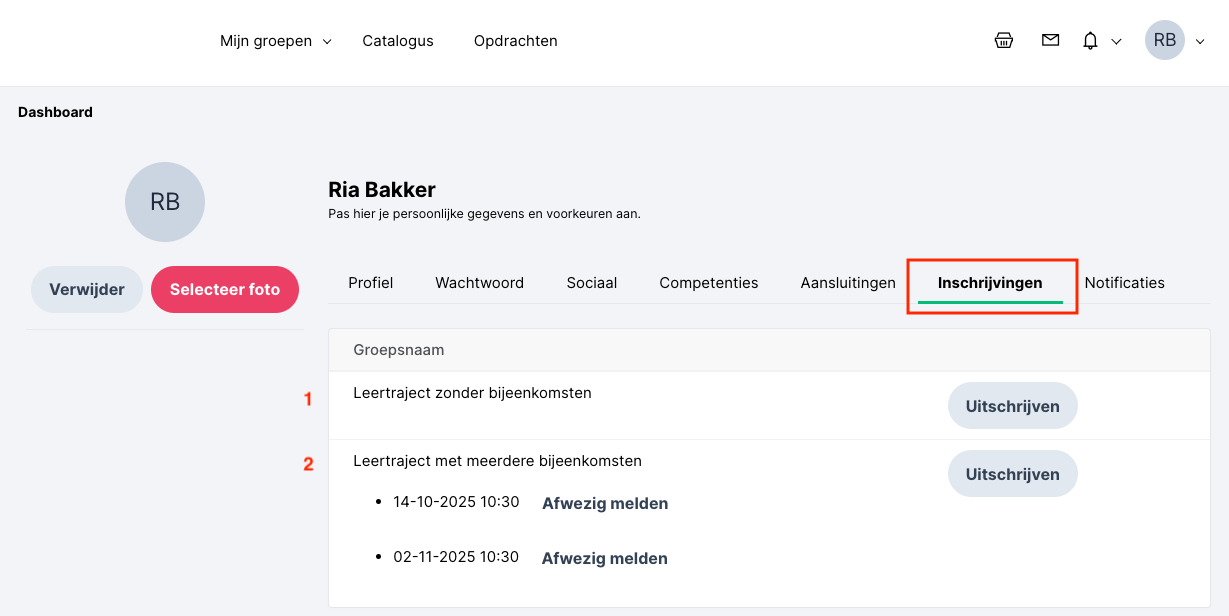Click the large RB profile picture

165,202
